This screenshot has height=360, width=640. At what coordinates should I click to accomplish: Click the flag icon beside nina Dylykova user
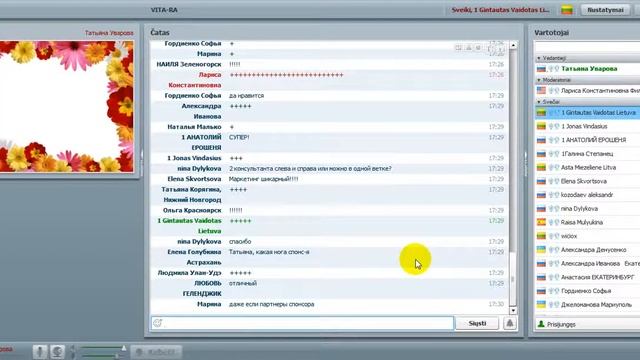point(541,209)
